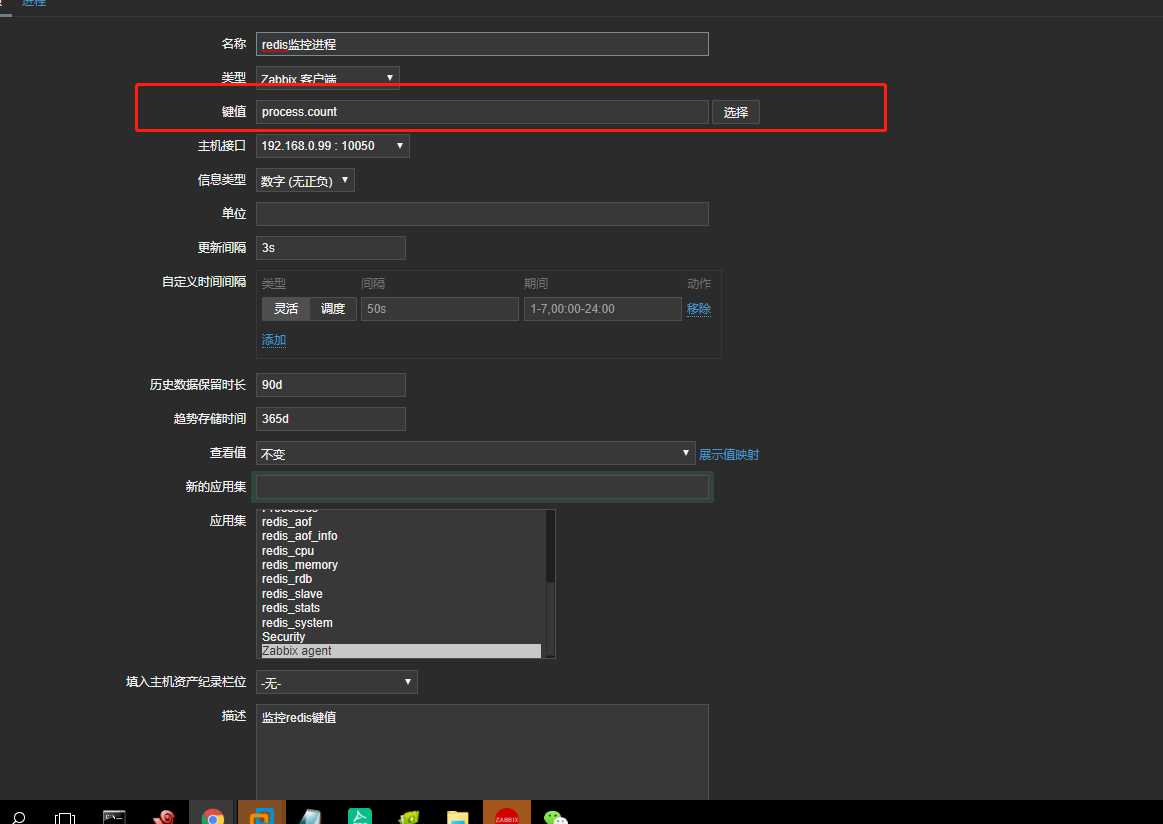
Task: Select Zabbix agent in application list
Action: pyautogui.click(x=401, y=651)
